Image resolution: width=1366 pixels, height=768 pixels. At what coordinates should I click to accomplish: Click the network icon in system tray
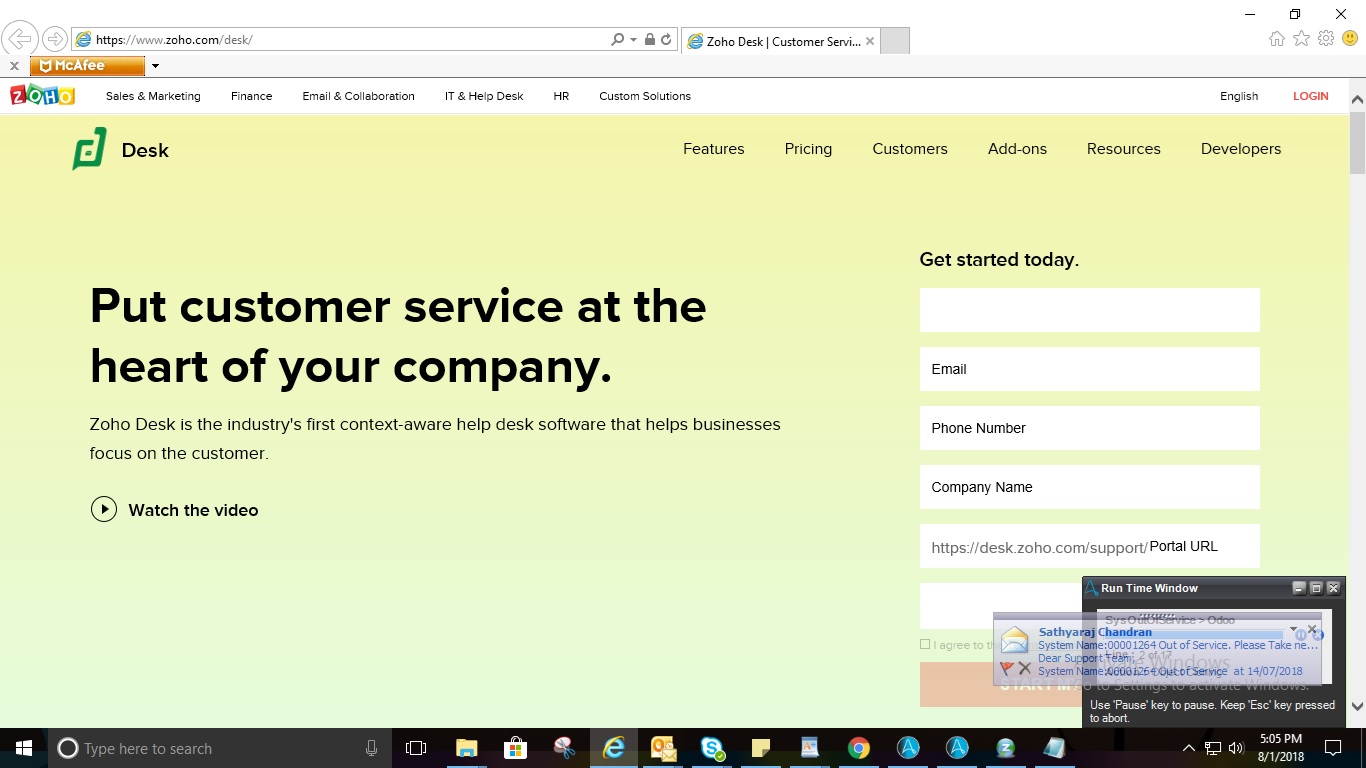1213,748
